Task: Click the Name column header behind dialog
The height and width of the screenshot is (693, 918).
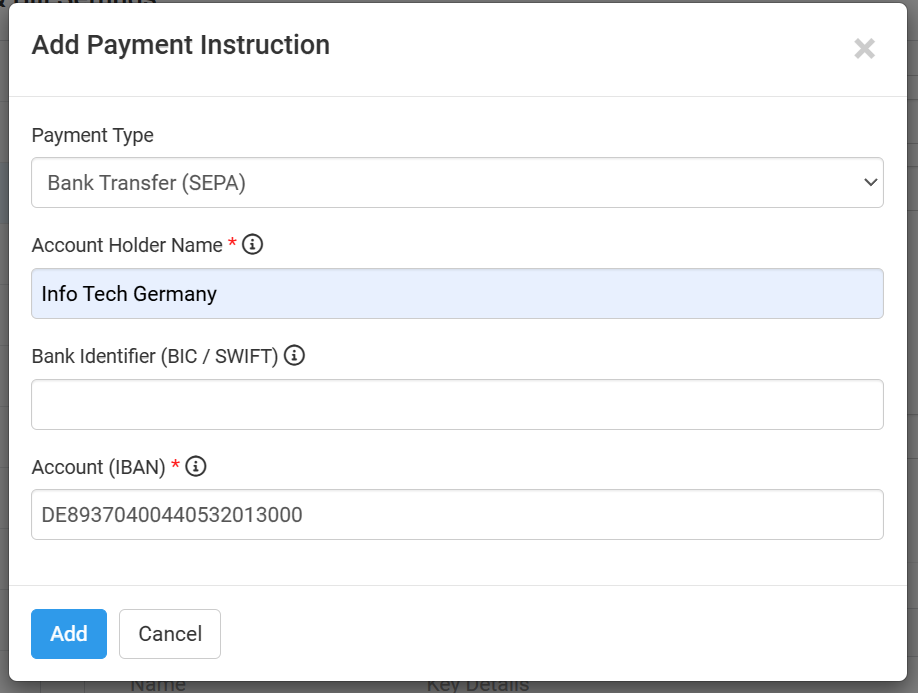Action: tap(158, 686)
